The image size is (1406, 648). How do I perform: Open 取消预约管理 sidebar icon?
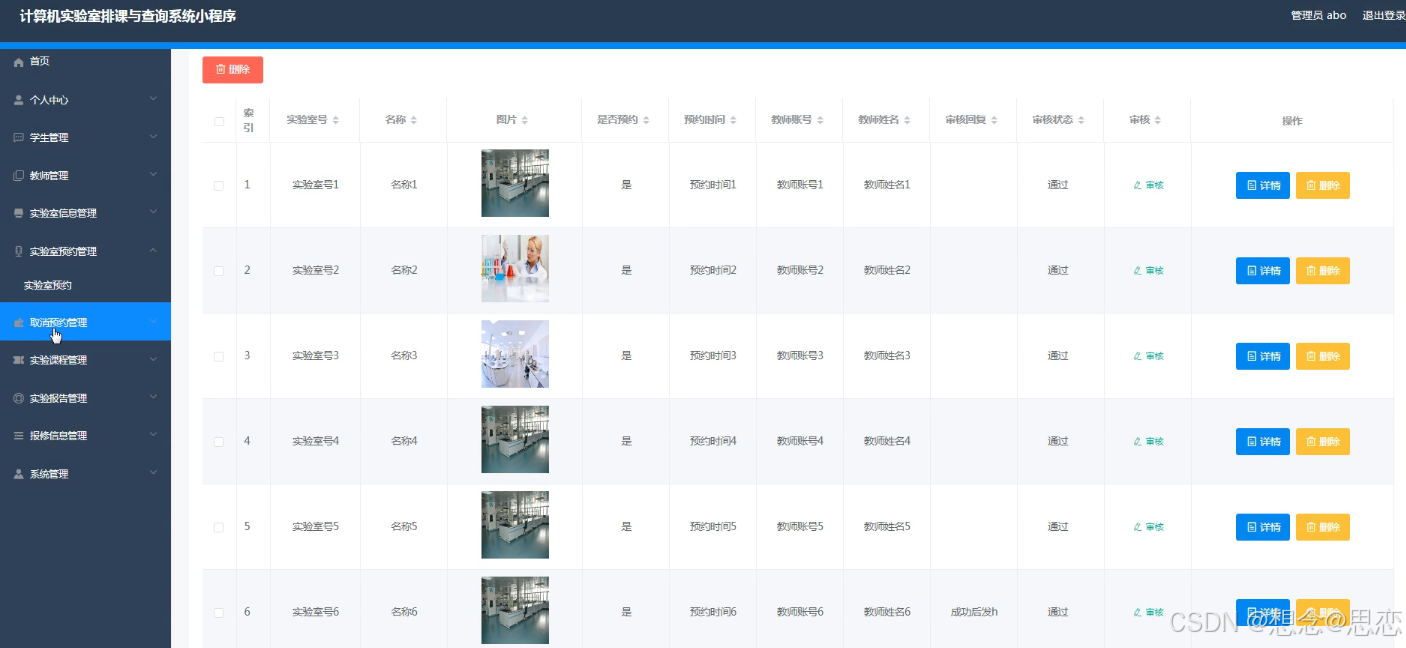[x=18, y=323]
